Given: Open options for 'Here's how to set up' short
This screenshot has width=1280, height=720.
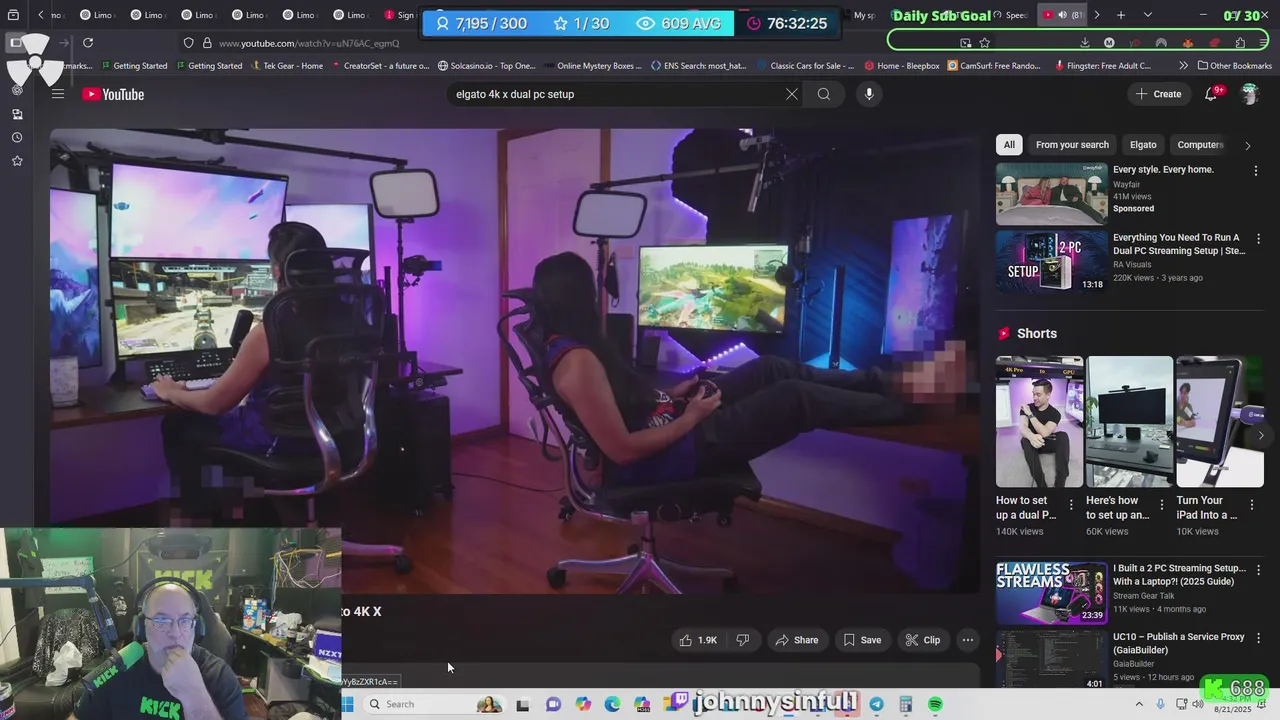Looking at the screenshot, I should point(1161,505).
